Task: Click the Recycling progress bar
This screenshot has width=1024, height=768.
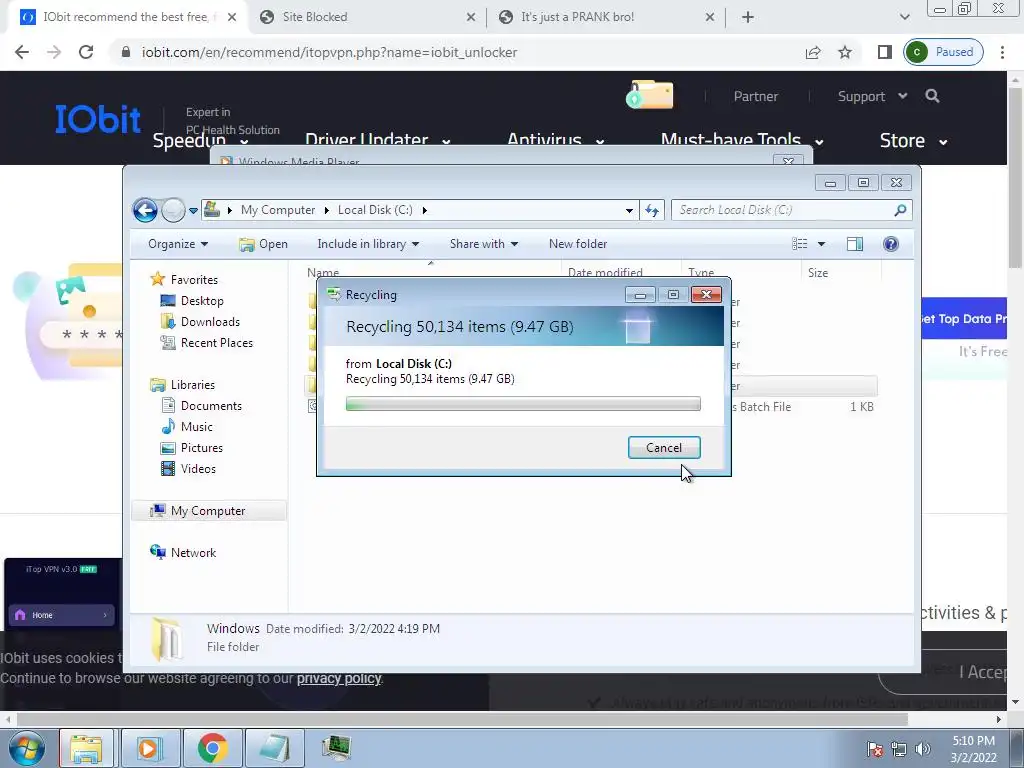Action: [523, 404]
